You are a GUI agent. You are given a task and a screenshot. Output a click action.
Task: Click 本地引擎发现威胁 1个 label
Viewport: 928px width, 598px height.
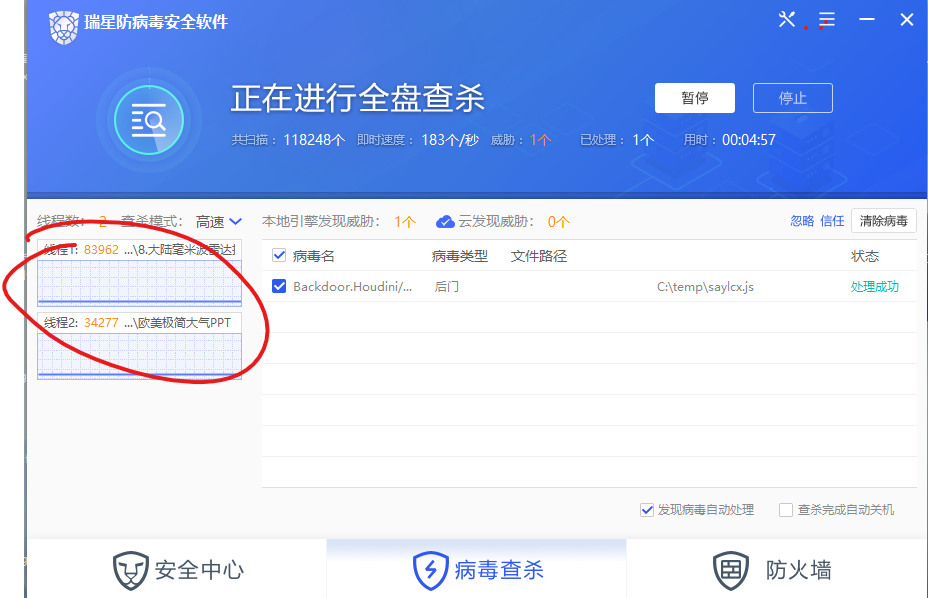pos(339,222)
